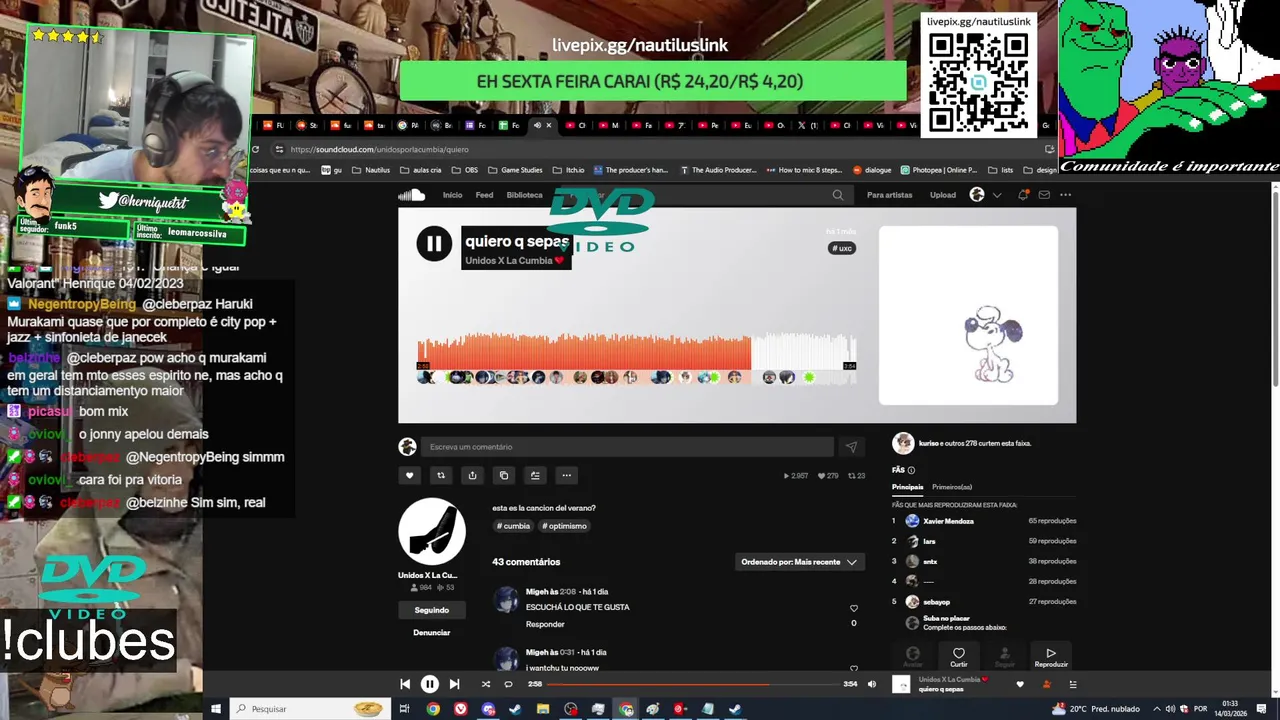The width and height of the screenshot is (1280, 720).
Task: Open the share icon under the comment box
Action: pos(472,475)
